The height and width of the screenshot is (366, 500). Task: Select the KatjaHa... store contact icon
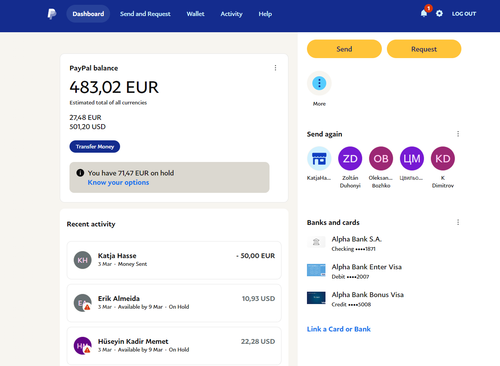(319, 159)
